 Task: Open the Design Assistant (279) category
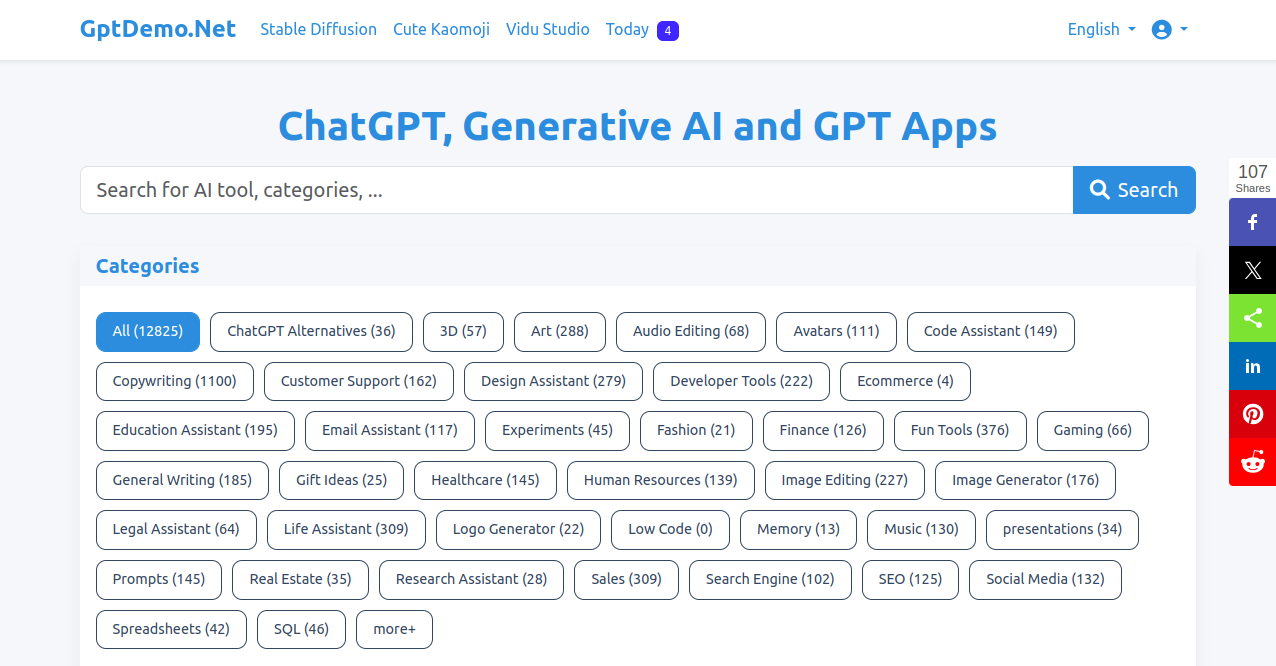click(553, 381)
